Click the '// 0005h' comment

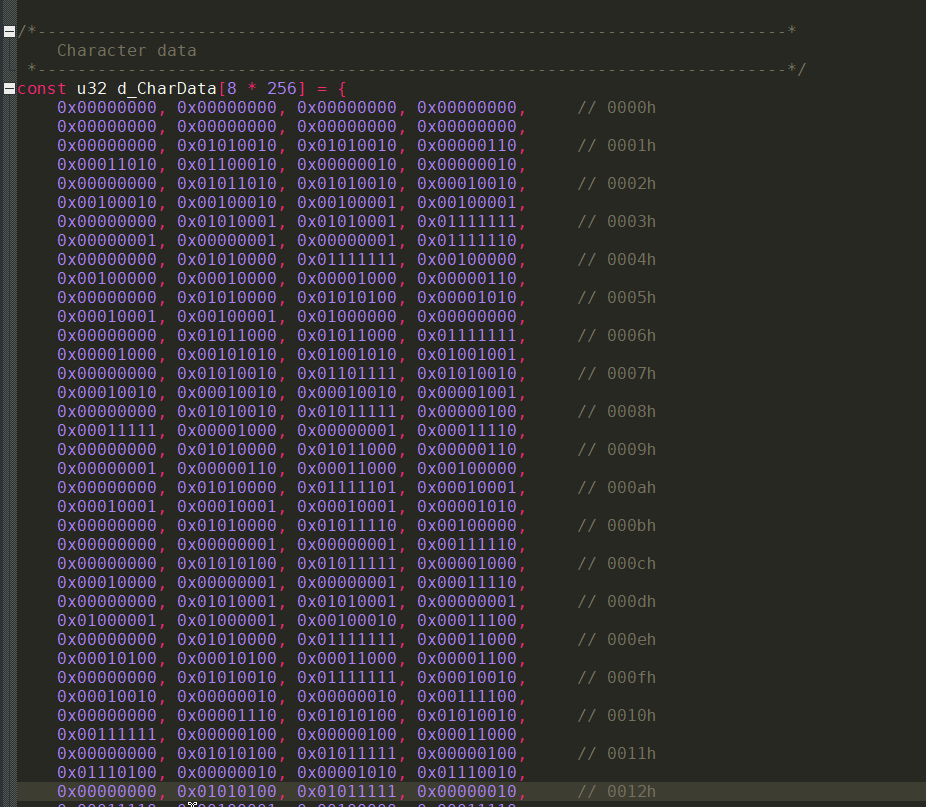pyautogui.click(x=617, y=298)
